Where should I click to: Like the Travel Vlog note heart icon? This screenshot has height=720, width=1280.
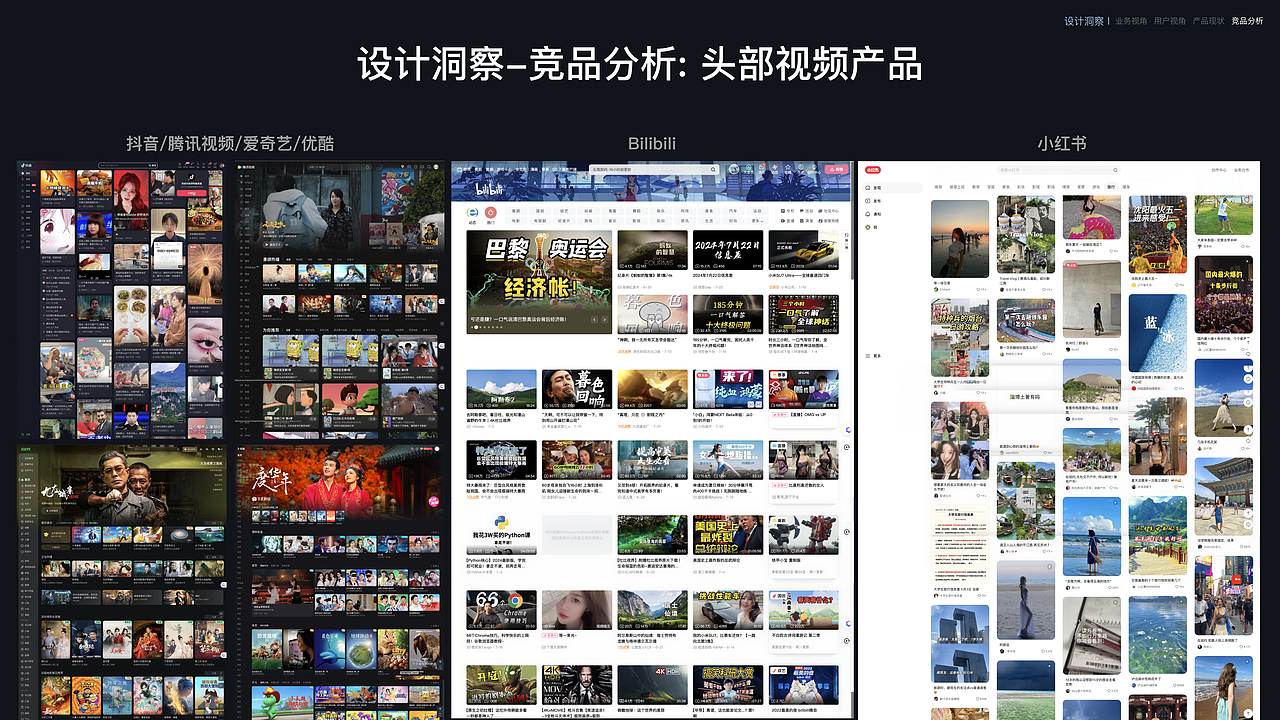pos(1044,289)
